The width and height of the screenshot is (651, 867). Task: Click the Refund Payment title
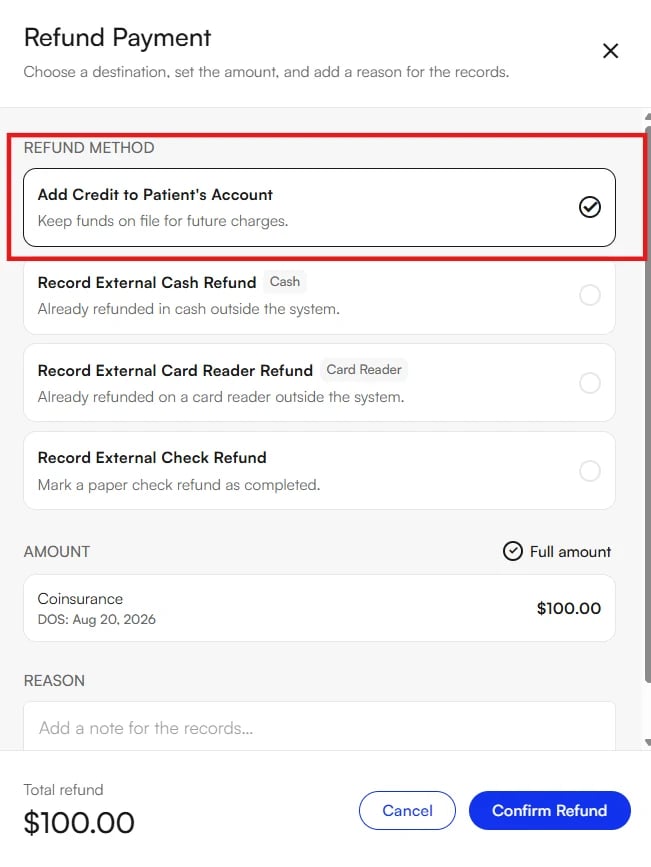click(x=117, y=38)
